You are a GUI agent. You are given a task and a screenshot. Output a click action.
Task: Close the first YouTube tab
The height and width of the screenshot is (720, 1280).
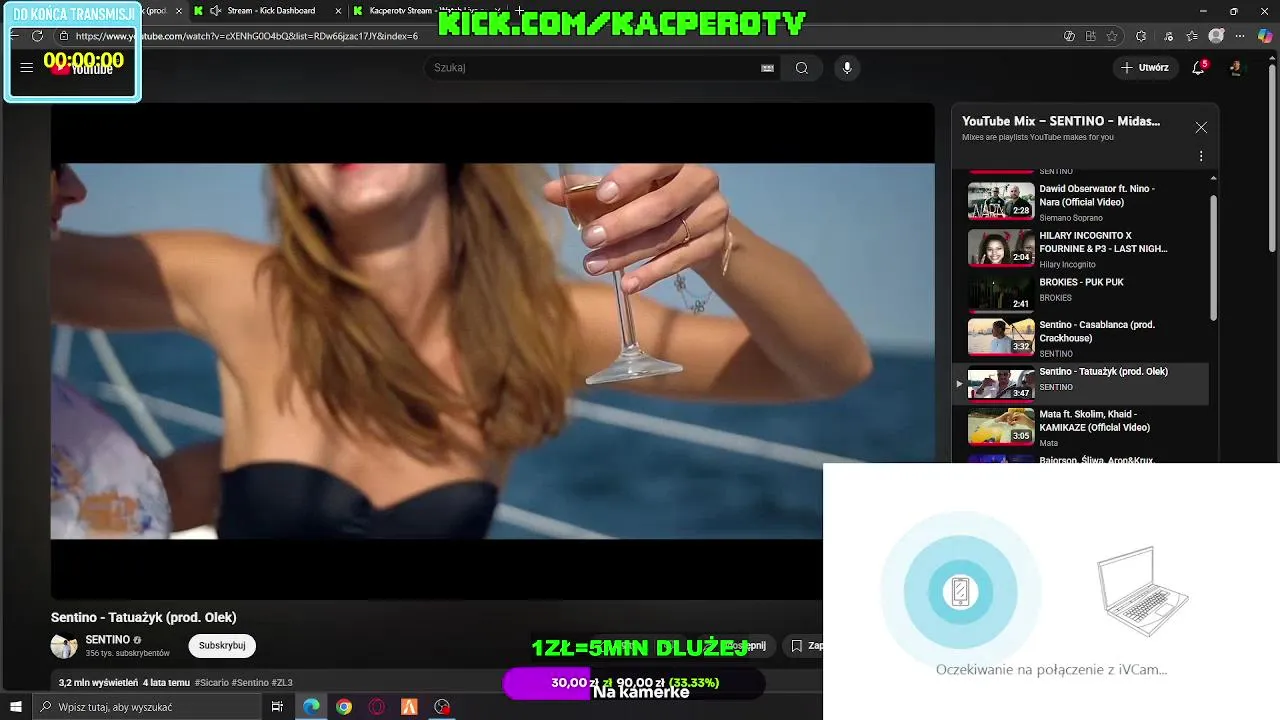coord(179,11)
